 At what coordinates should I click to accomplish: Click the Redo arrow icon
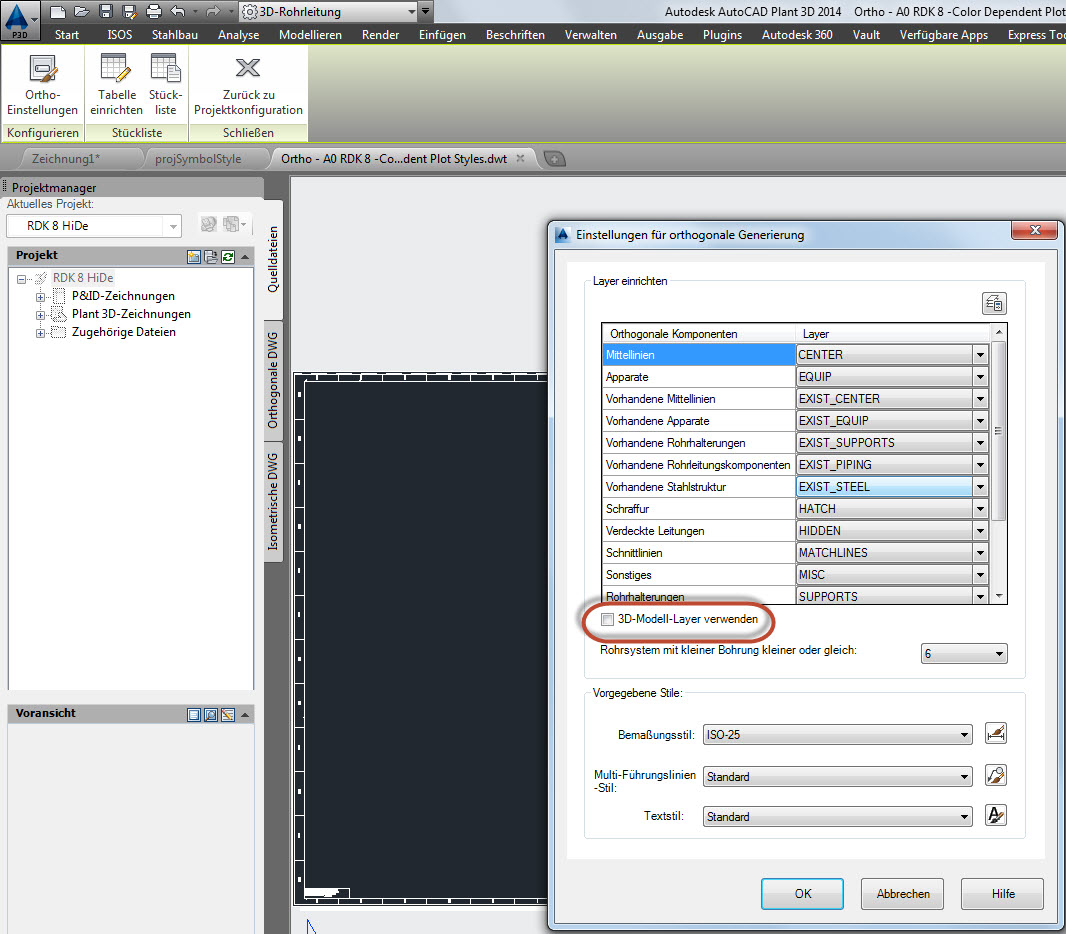pos(213,12)
